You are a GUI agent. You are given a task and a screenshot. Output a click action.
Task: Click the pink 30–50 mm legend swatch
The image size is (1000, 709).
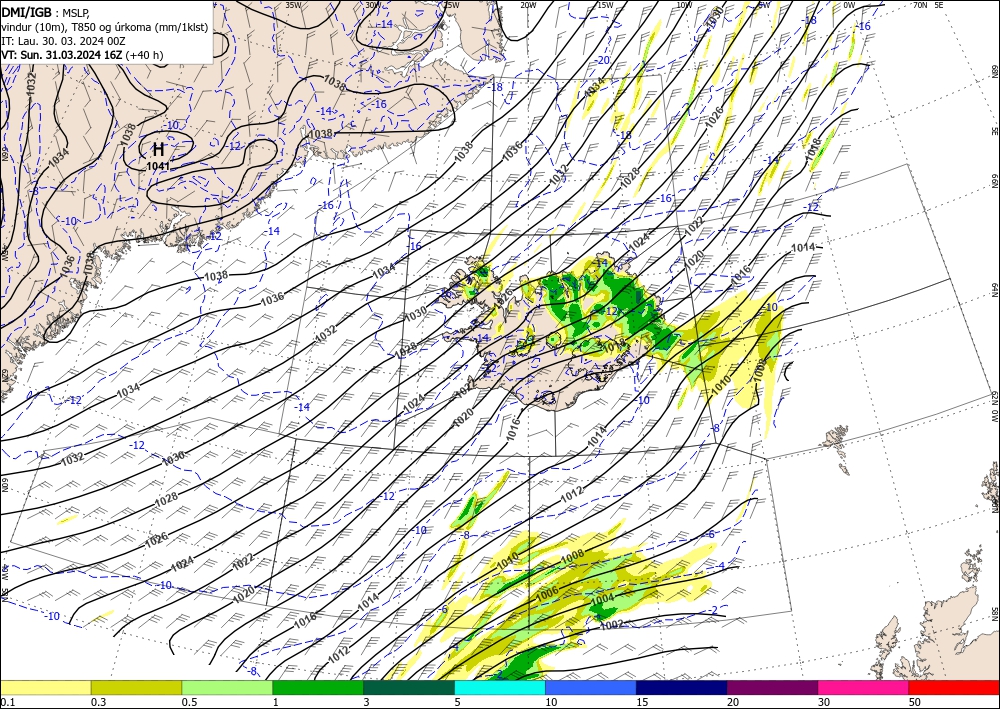pyautogui.click(x=864, y=687)
